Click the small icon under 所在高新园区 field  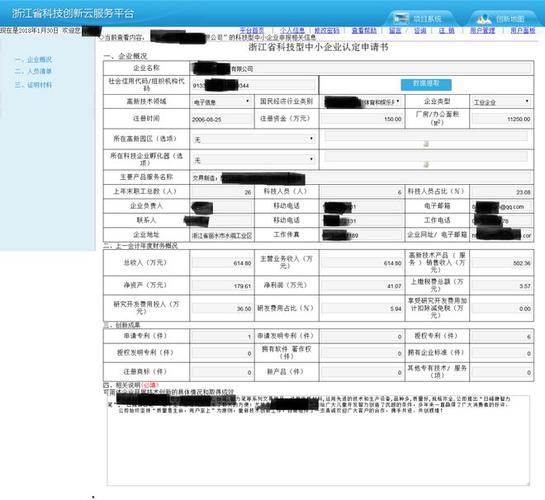pos(426,144)
